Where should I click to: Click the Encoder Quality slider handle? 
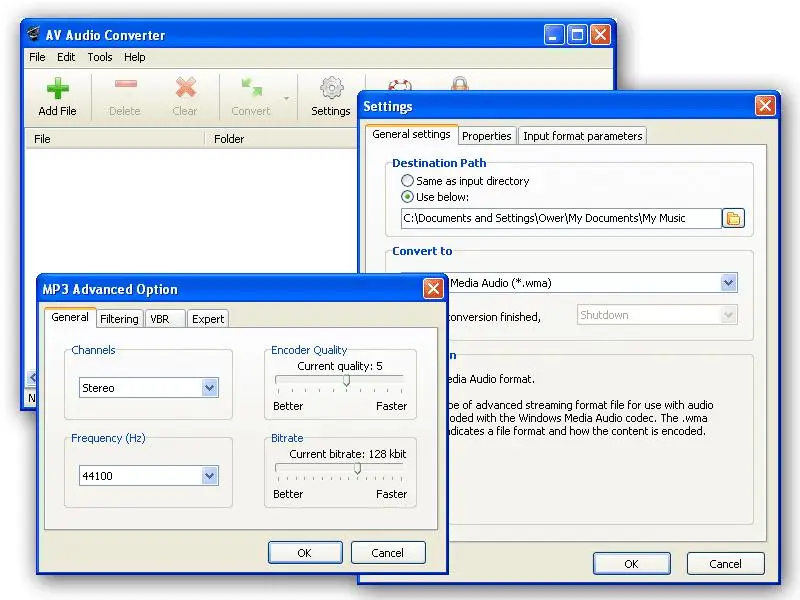point(346,380)
